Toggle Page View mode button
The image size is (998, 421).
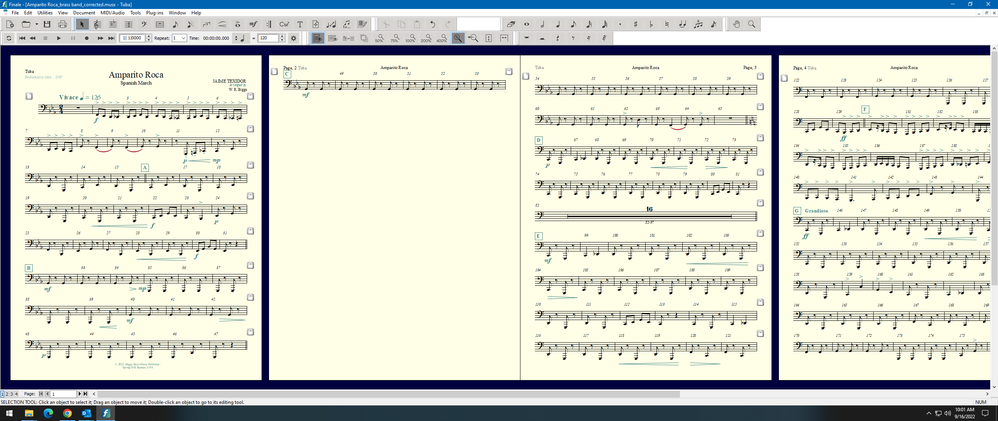tap(318, 38)
